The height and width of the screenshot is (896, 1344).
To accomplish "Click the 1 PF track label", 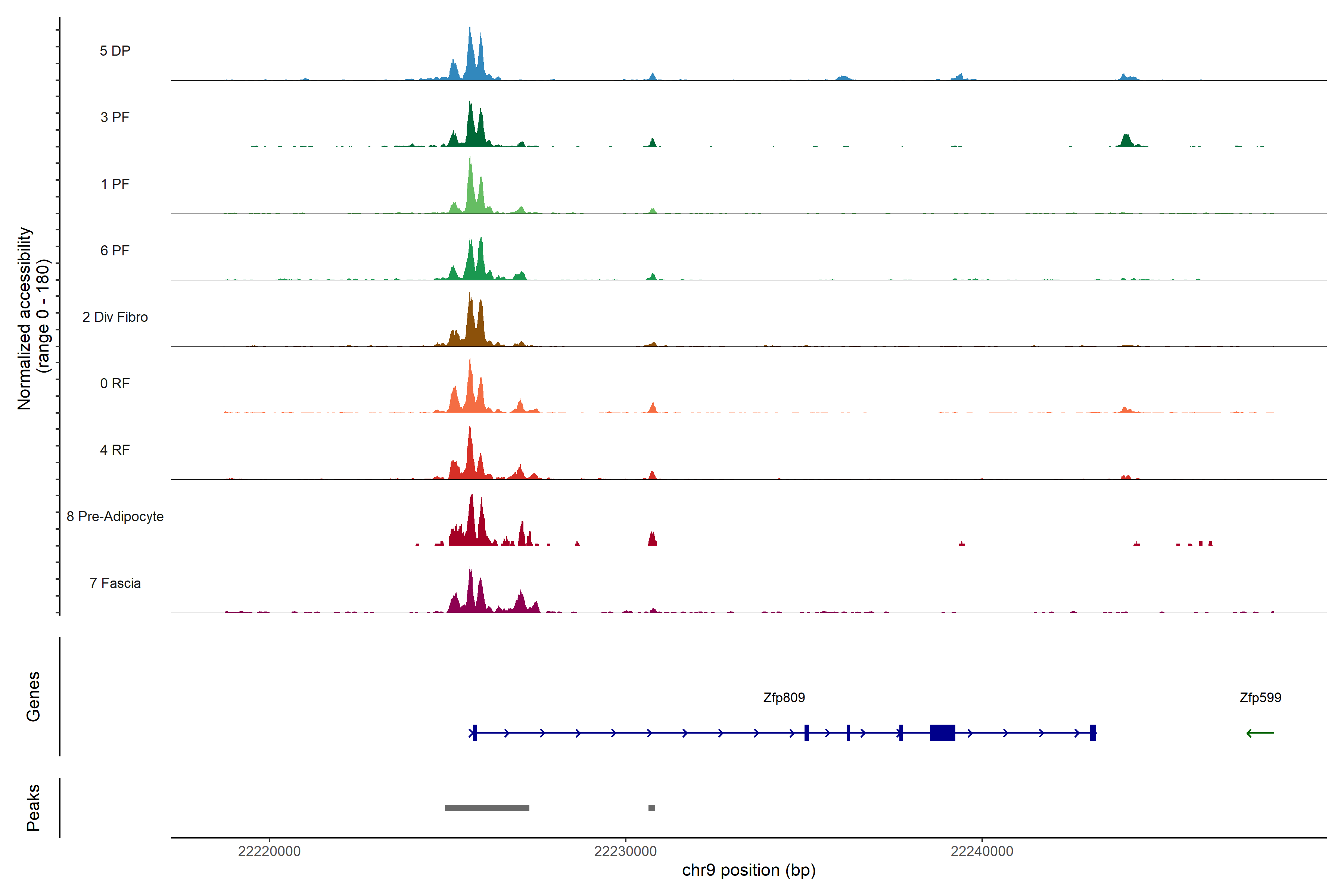I will (115, 184).
